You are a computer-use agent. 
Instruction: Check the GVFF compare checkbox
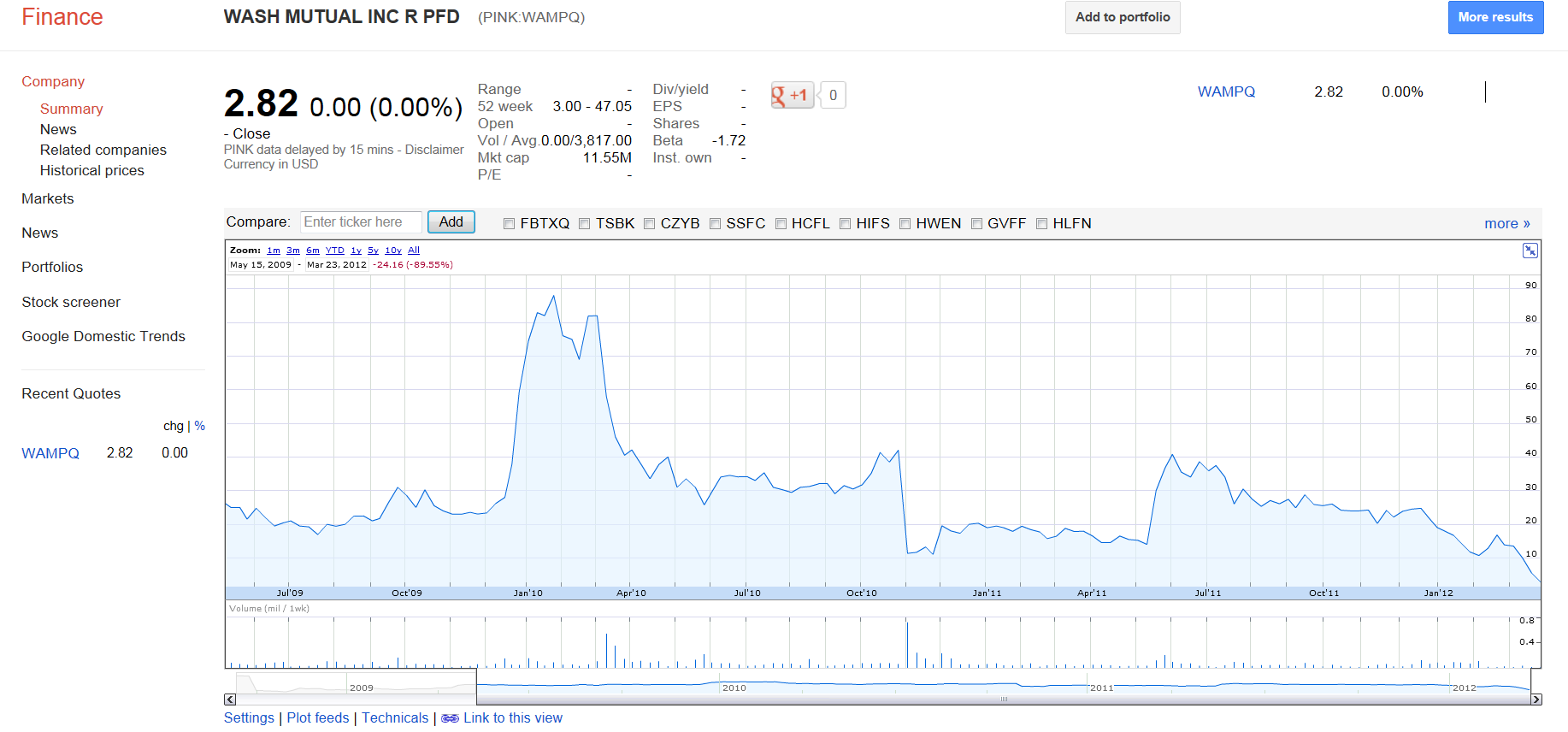click(976, 224)
